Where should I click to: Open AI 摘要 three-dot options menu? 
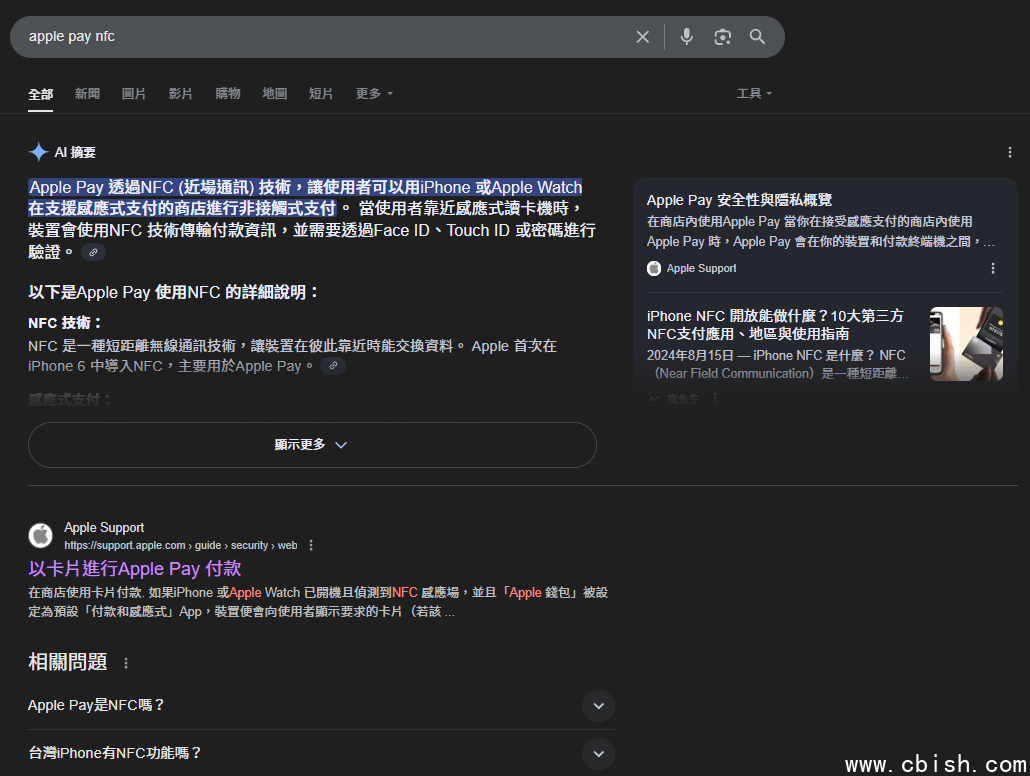(x=1010, y=152)
